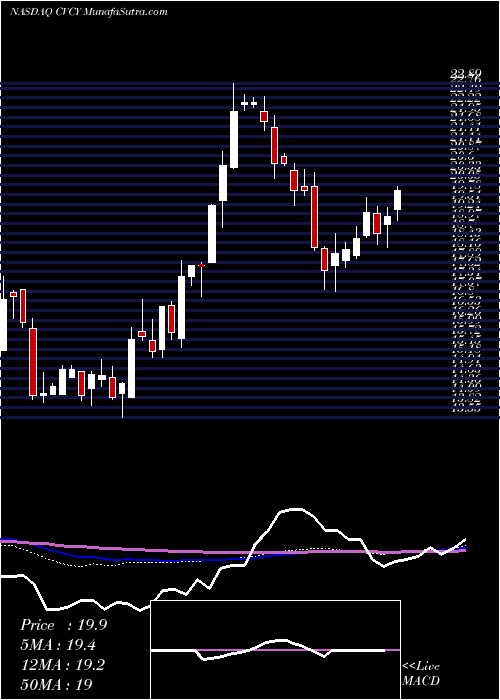Click the <<Live MACD label

click(x=421, y=673)
